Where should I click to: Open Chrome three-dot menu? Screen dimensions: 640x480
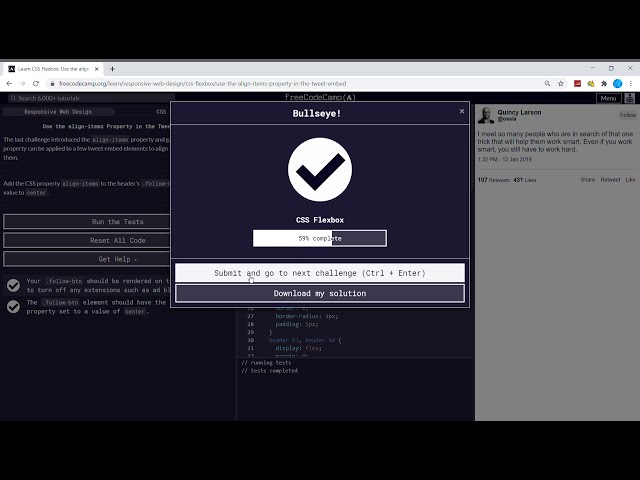point(631,84)
